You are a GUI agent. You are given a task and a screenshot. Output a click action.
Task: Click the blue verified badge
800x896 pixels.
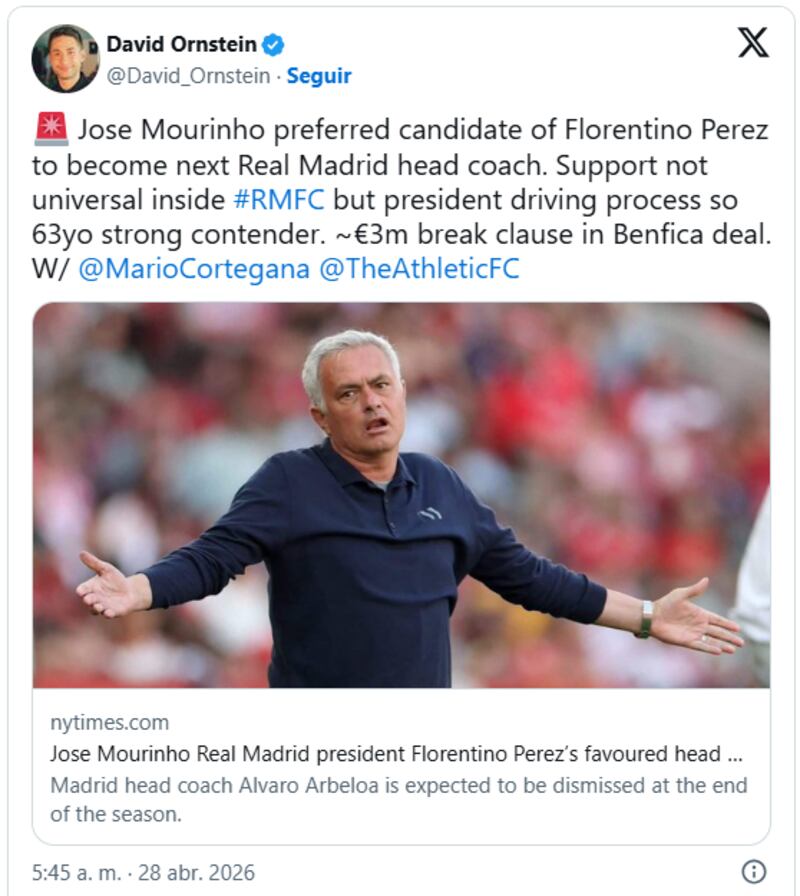273,44
